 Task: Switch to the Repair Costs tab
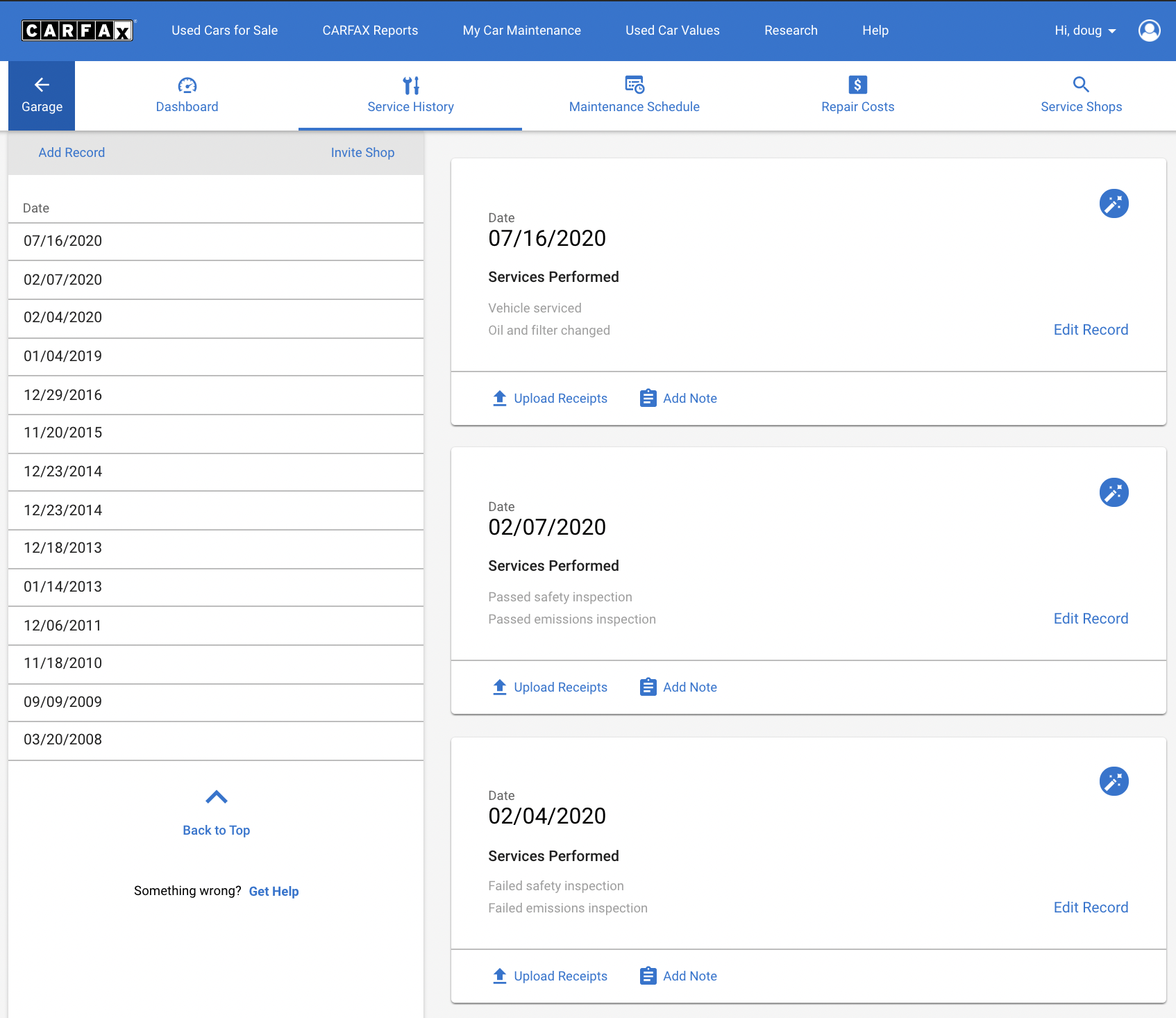pos(857,96)
